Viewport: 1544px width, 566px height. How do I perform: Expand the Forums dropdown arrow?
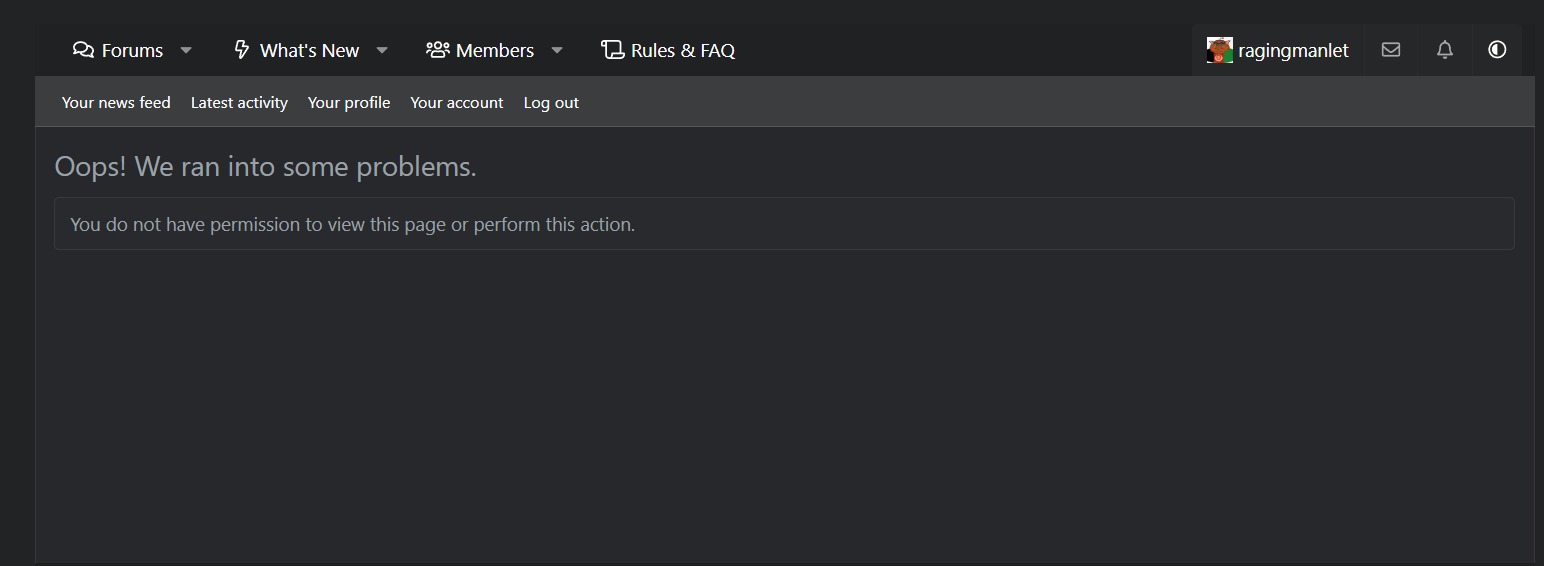[186, 50]
